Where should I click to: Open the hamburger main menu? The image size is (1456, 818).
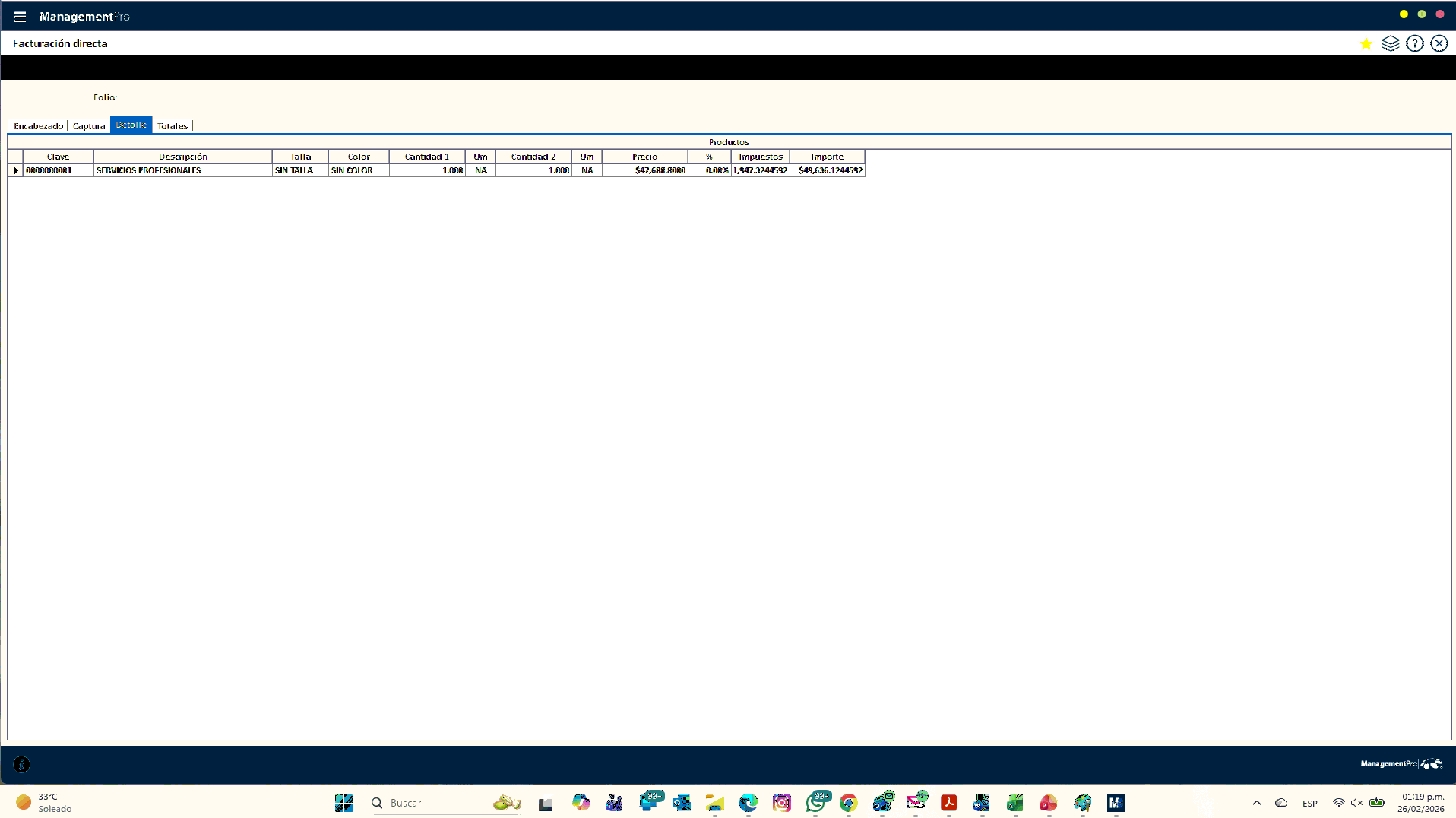click(x=20, y=17)
